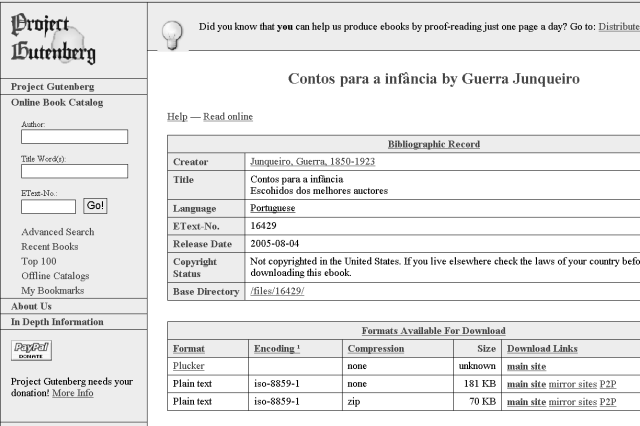Open base directory /files/16429/ link
Screen dimensions: 640x426
click(277, 291)
